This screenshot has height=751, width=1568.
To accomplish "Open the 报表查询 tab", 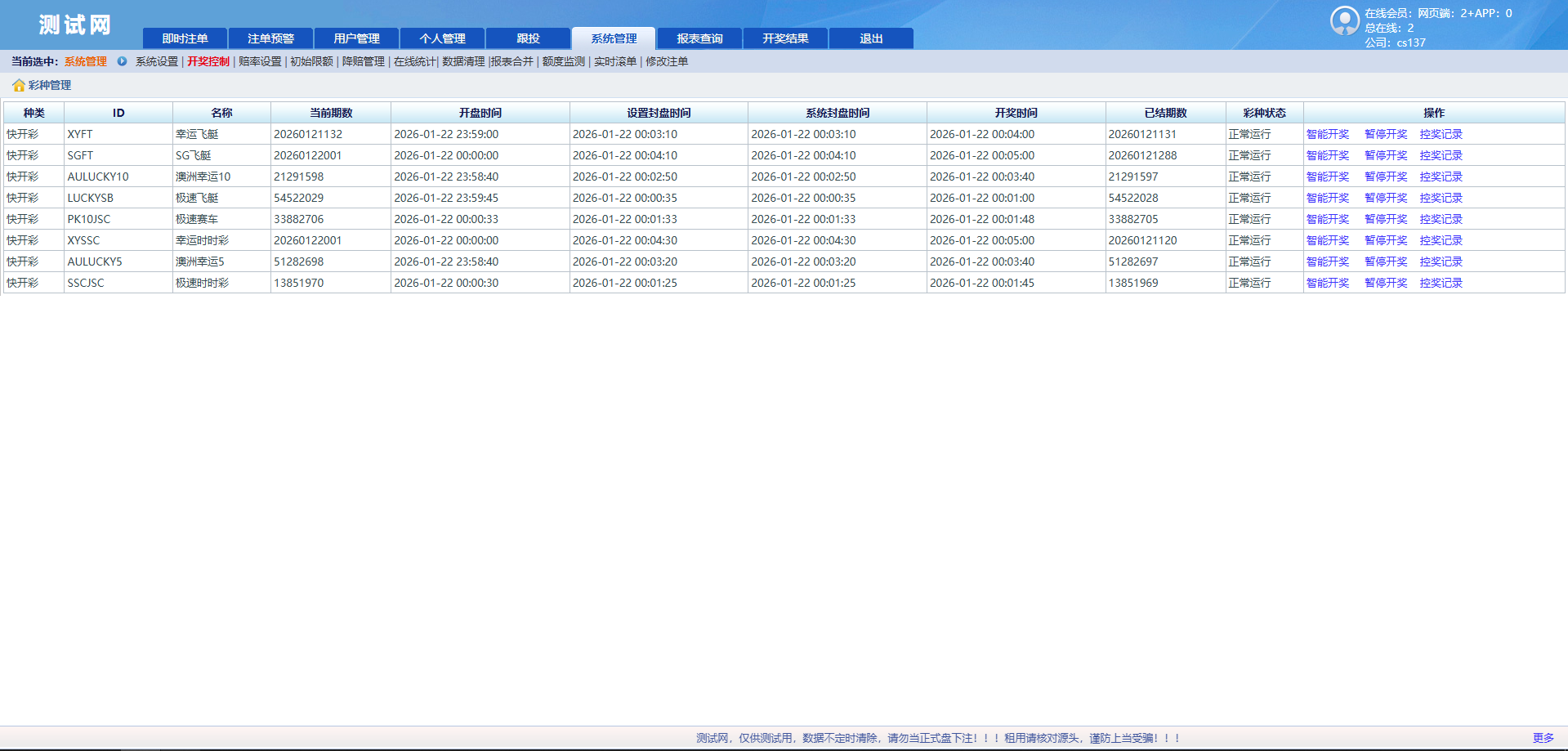I will (x=699, y=38).
